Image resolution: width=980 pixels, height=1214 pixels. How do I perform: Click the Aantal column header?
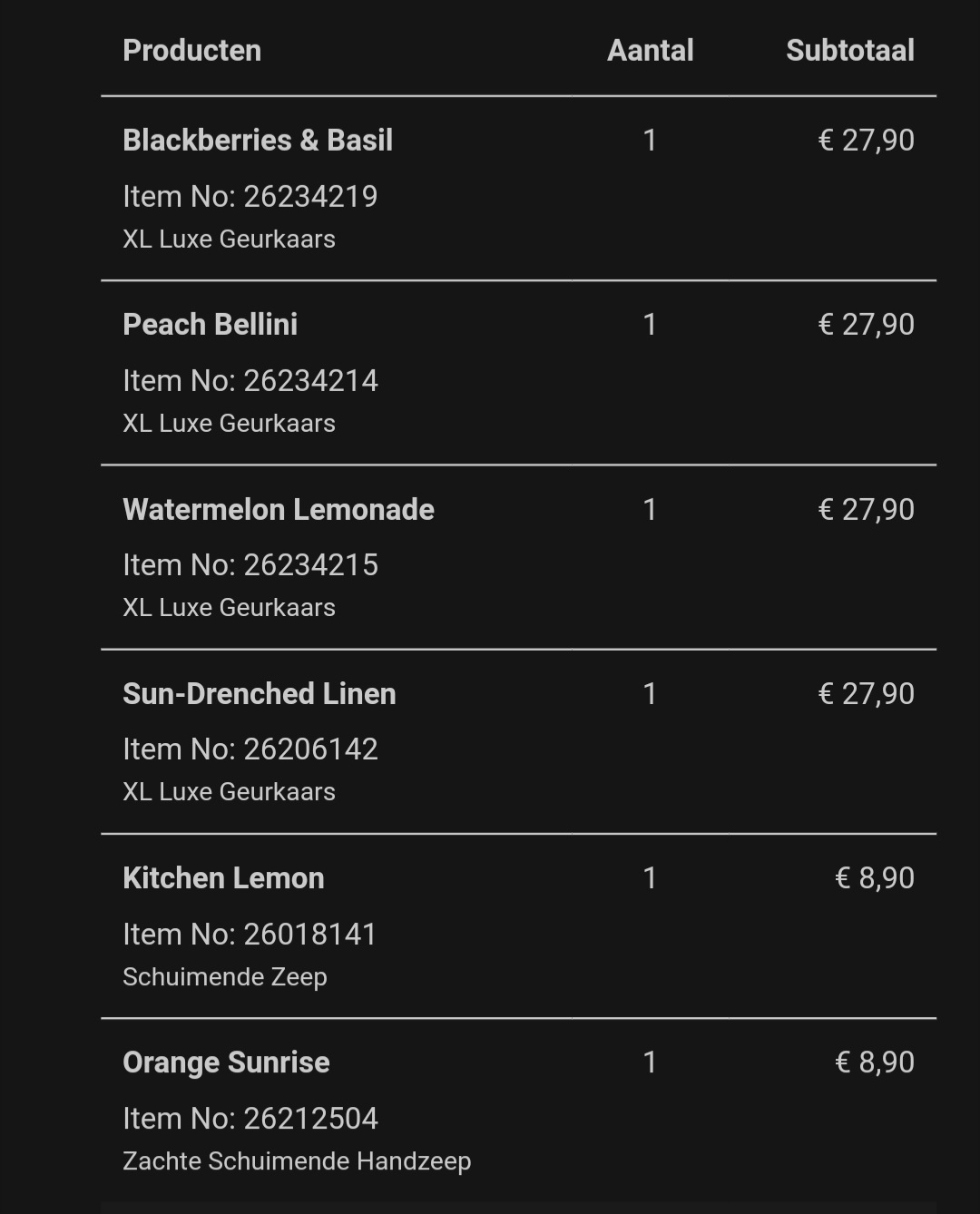coord(651,50)
